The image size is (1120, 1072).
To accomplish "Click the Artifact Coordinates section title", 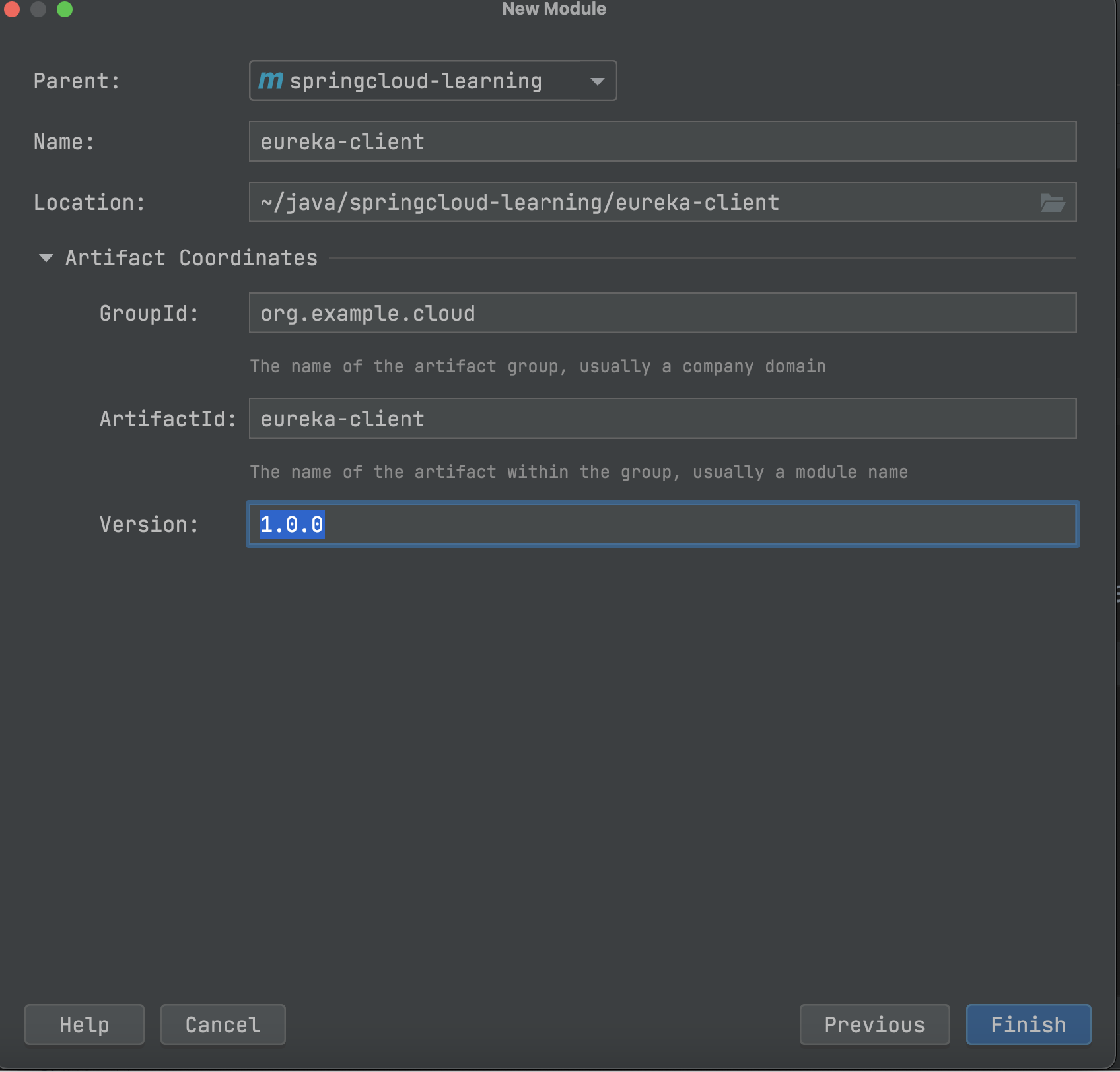I will point(191,258).
